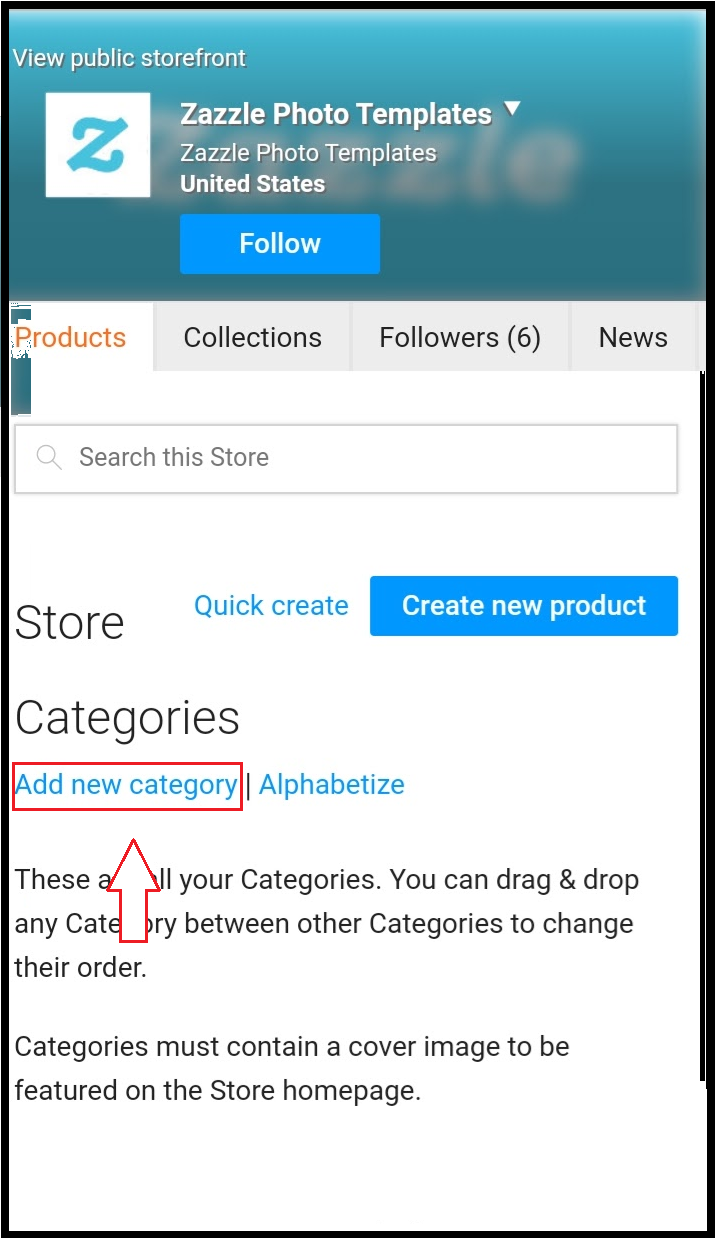Click the bold Zazzle Photo Templates store title
The height and width of the screenshot is (1238, 716).
pyautogui.click(x=335, y=115)
